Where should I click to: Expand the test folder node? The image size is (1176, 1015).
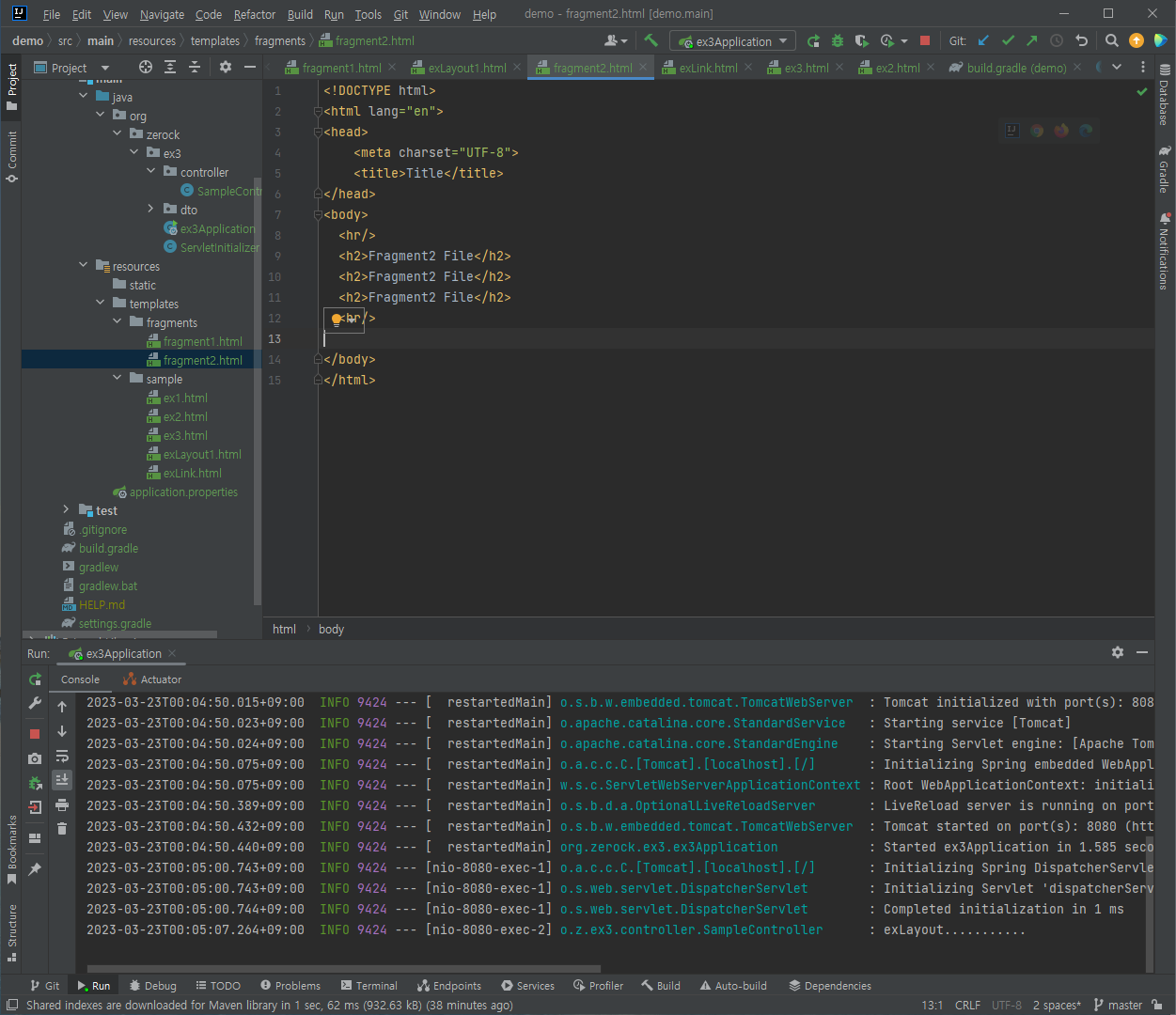[x=67, y=509]
